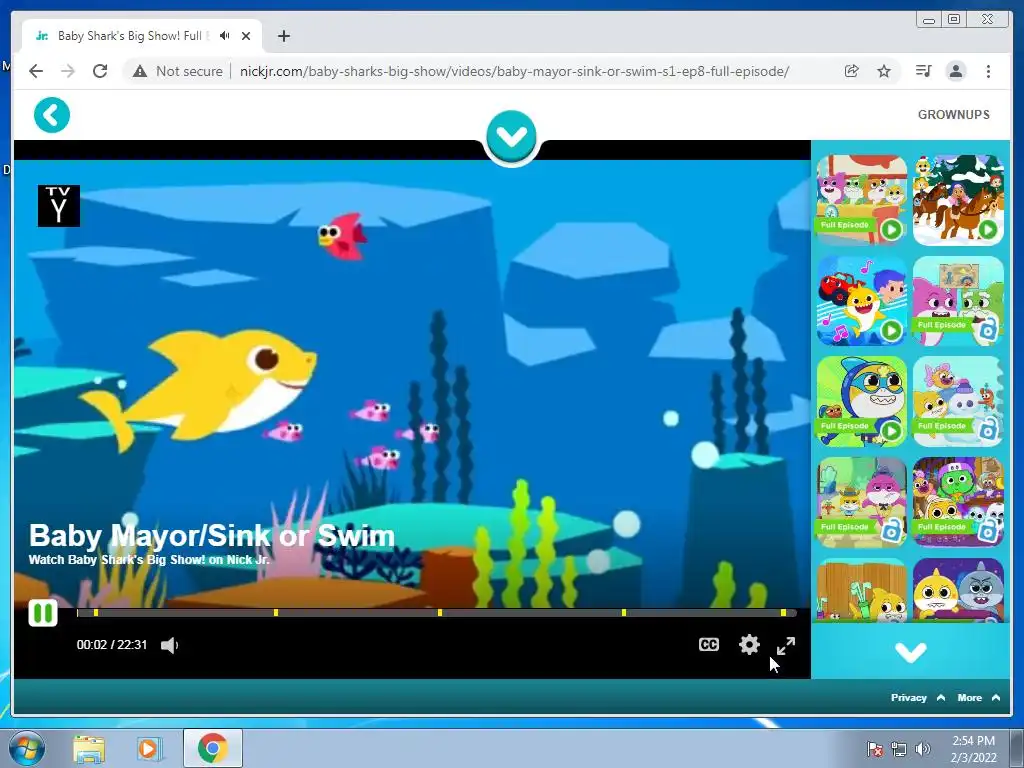Open the GROWNUPS link

click(953, 114)
